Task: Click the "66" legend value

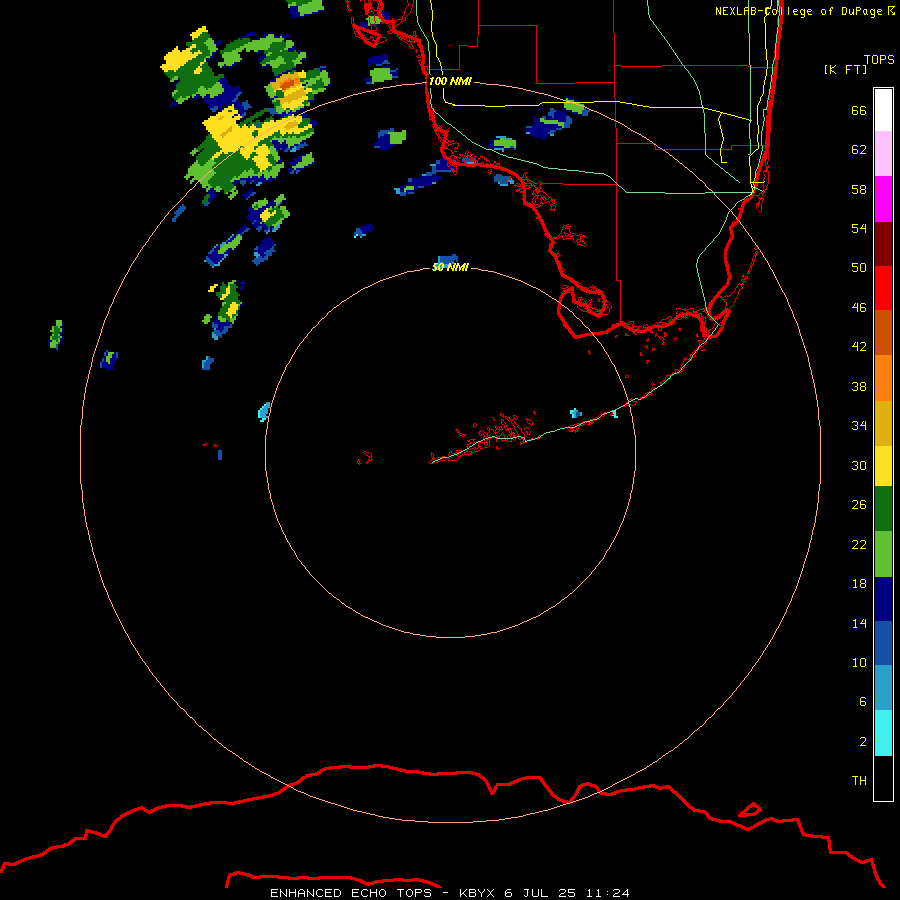Action: (x=859, y=110)
